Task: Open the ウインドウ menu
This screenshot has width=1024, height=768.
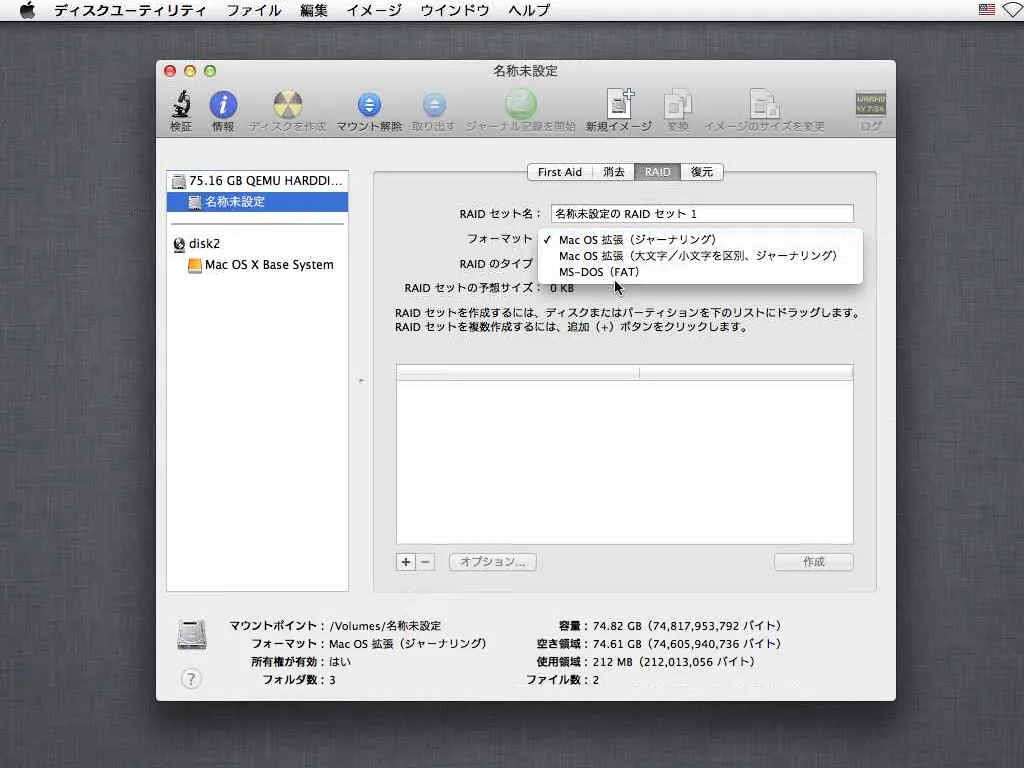Action: coord(455,10)
